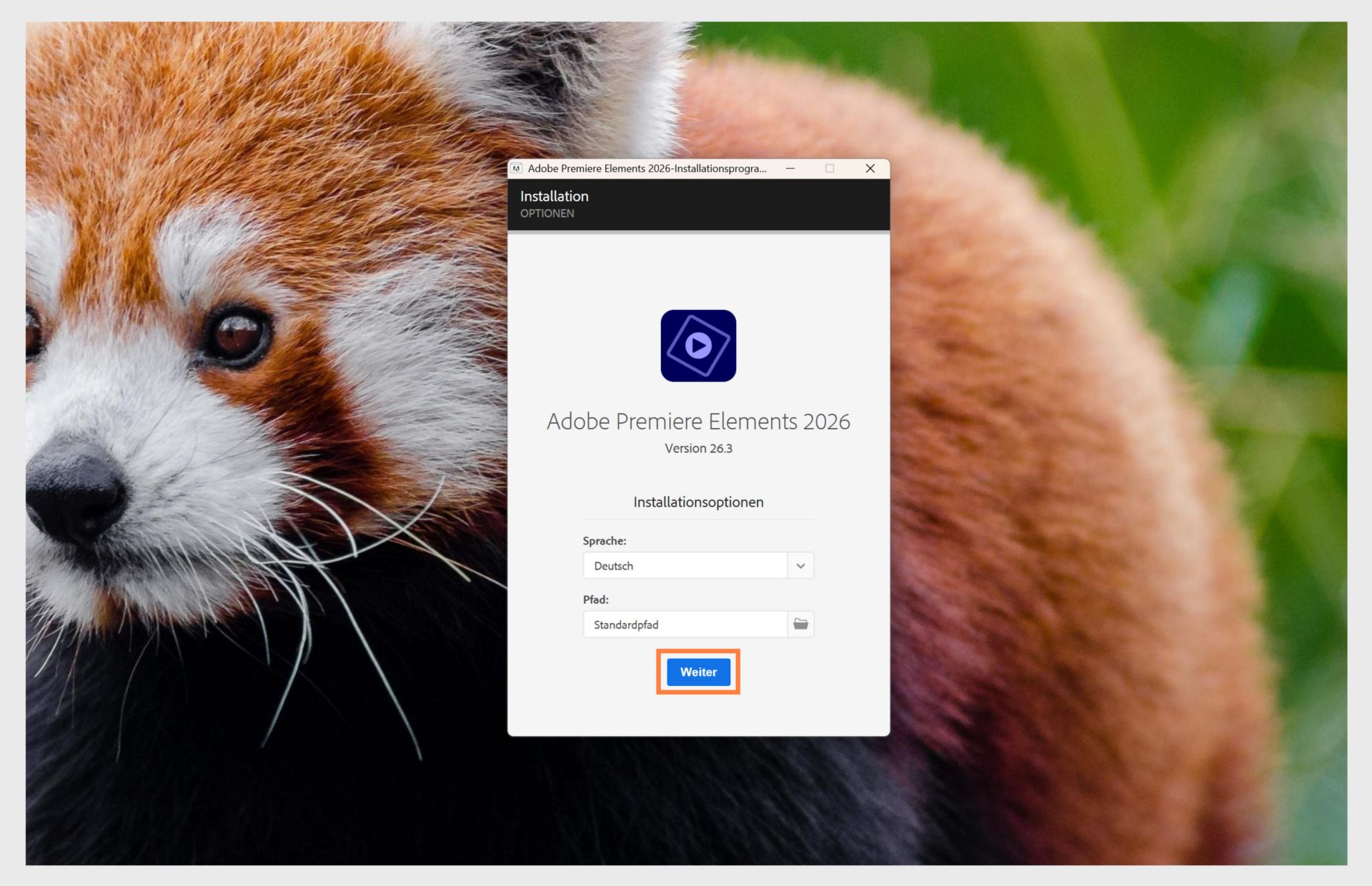Select the Installation header text
1372x886 pixels.
(x=555, y=196)
